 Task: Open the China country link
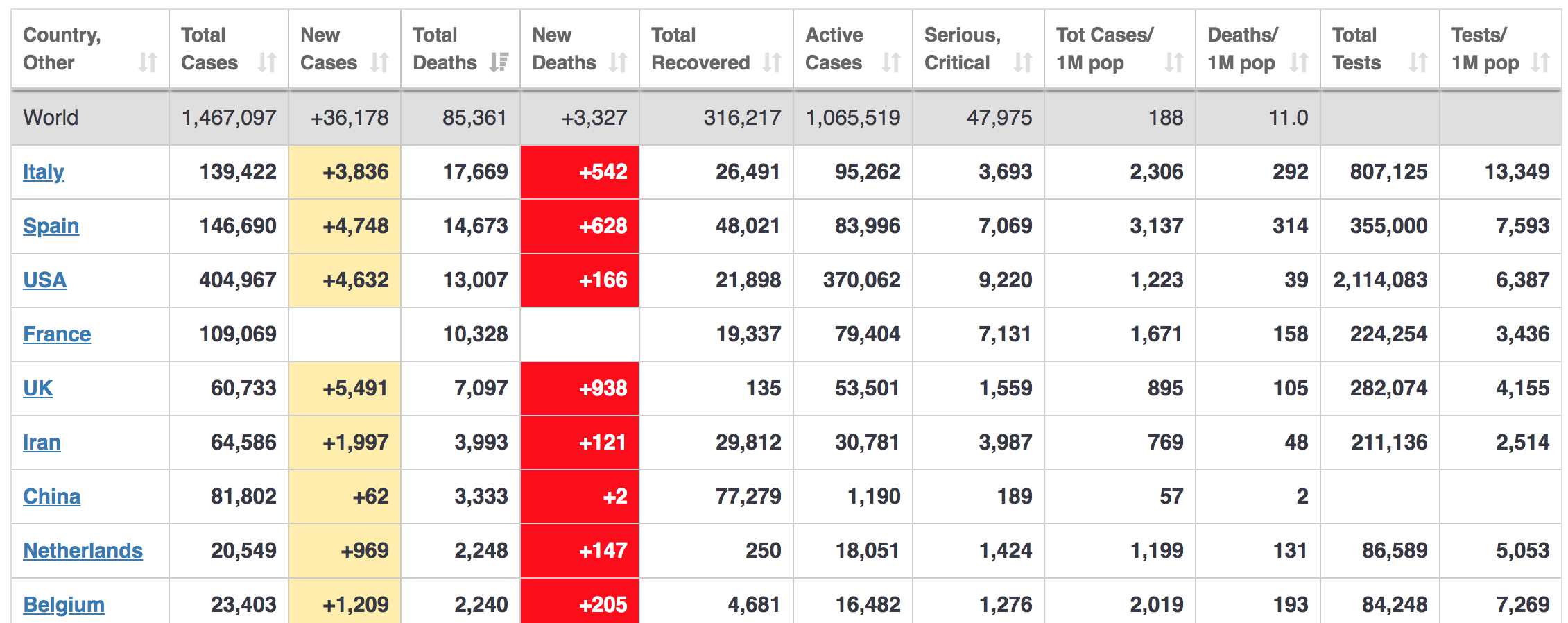[52, 497]
